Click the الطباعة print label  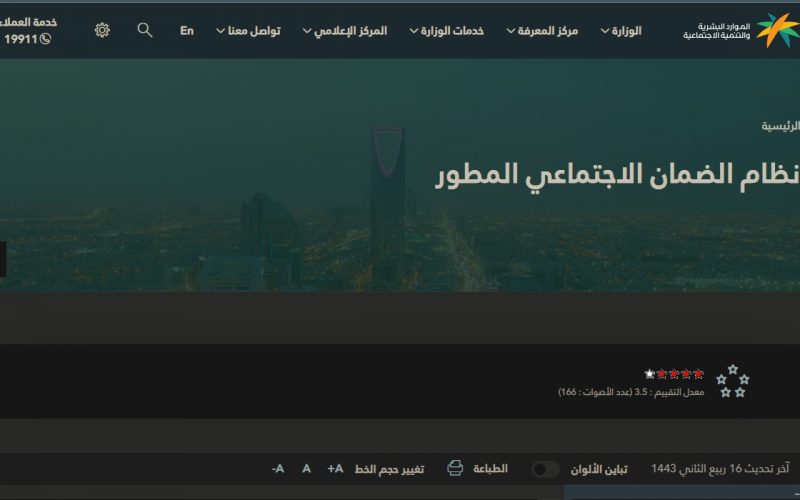[490, 468]
